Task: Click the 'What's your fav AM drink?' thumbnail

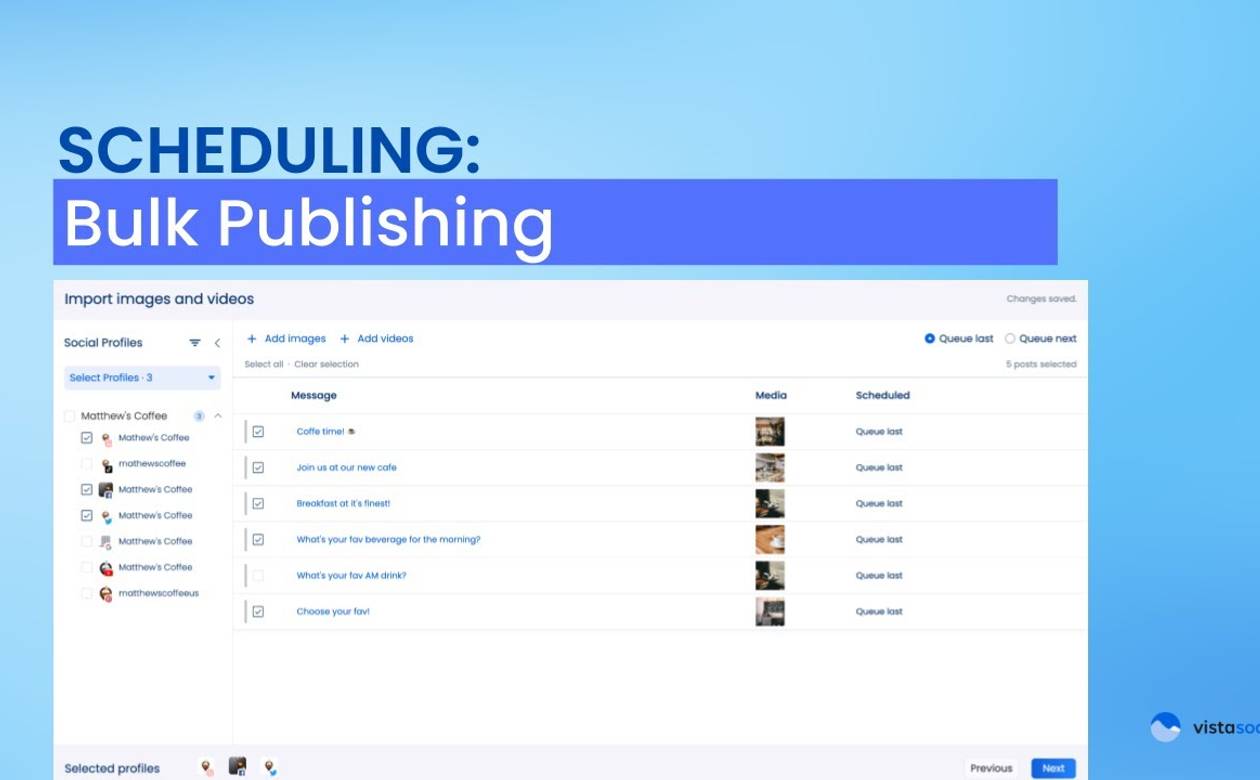Action: [x=770, y=576]
